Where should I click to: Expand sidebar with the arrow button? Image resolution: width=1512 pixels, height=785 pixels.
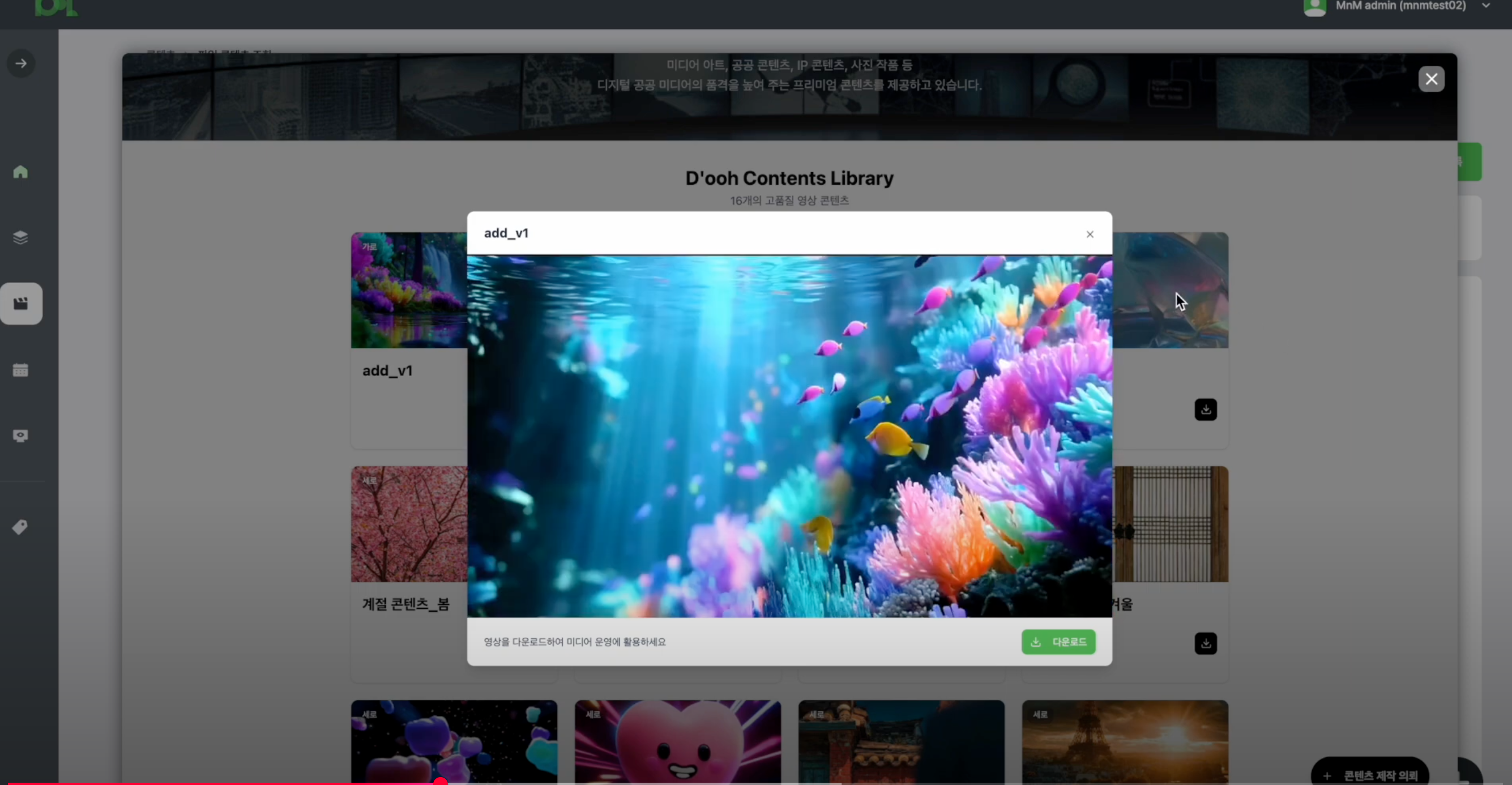[x=21, y=63]
